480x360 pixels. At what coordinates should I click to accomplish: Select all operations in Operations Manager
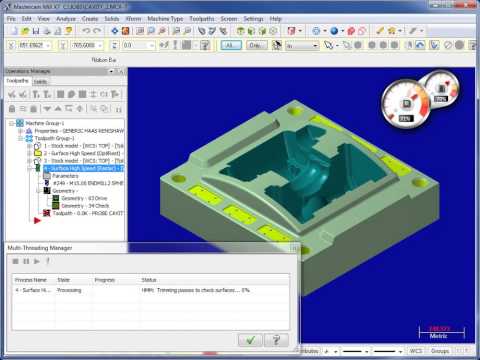coord(12,94)
